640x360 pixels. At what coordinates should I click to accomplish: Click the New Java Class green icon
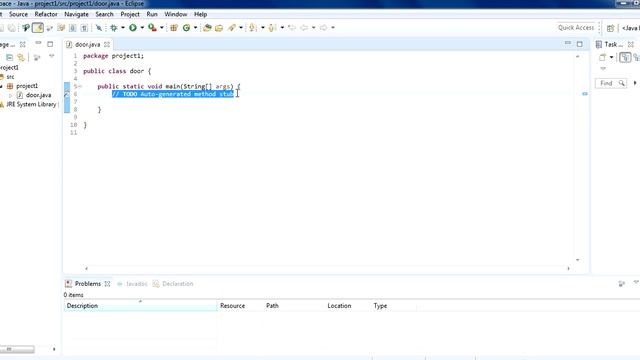pos(187,28)
